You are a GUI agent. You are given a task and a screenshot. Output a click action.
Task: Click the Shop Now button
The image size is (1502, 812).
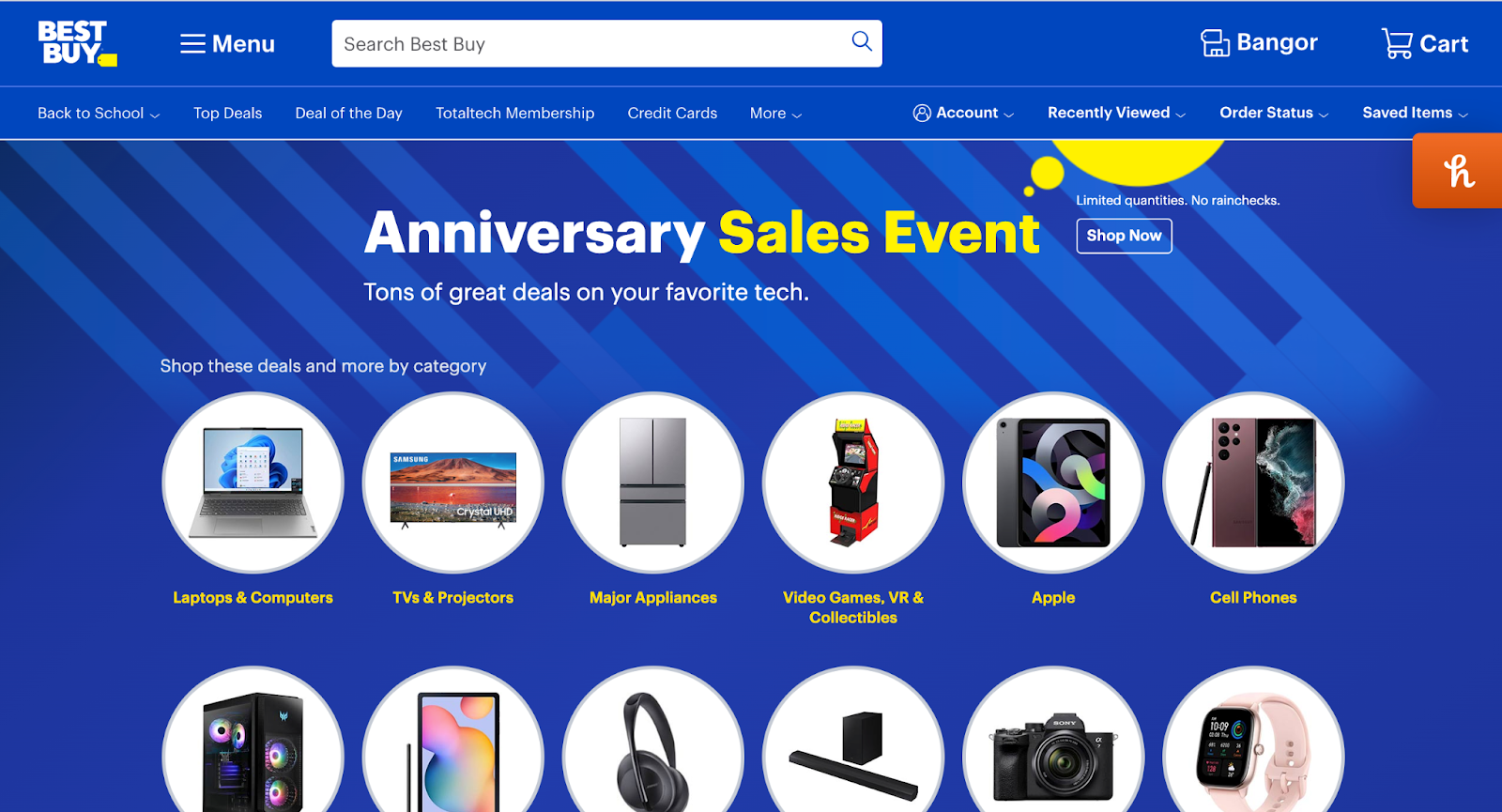coord(1124,236)
